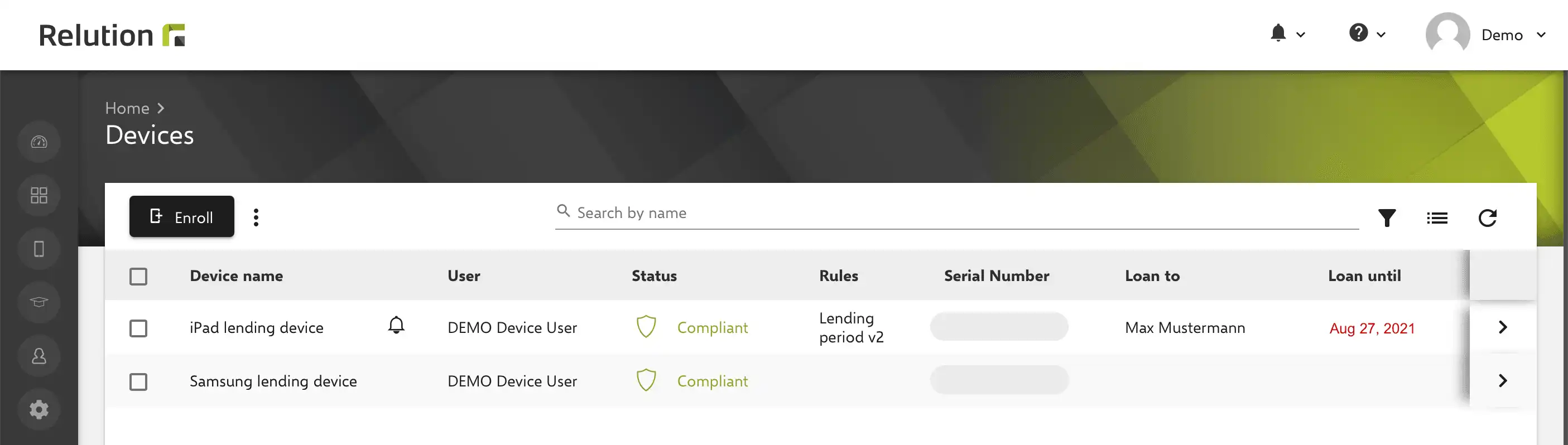Click the Demo user avatar
Screen dimensions: 1568x445
point(1447,34)
